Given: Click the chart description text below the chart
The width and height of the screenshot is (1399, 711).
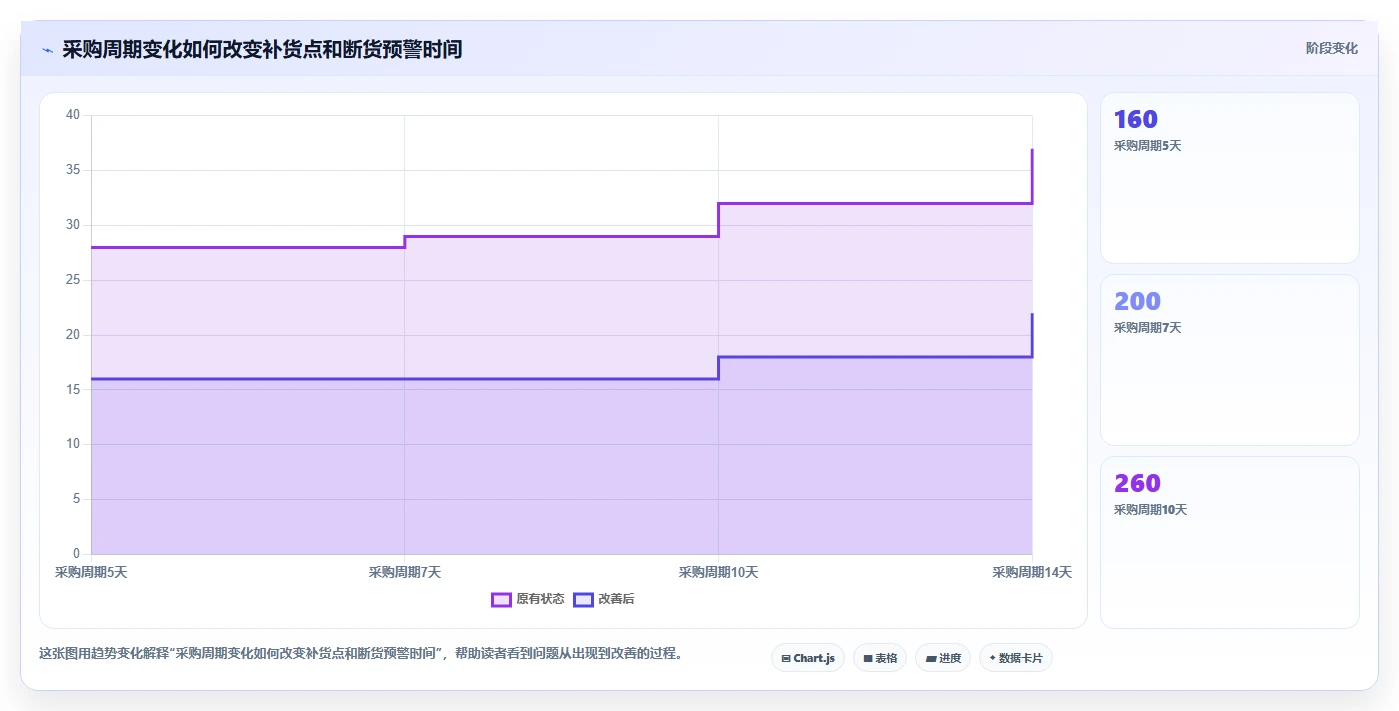Looking at the screenshot, I should point(360,653).
